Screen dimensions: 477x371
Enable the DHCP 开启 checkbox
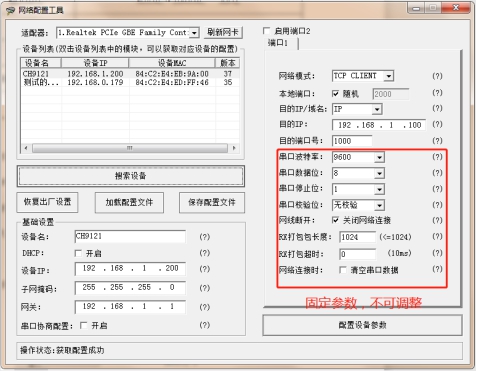(x=78, y=253)
